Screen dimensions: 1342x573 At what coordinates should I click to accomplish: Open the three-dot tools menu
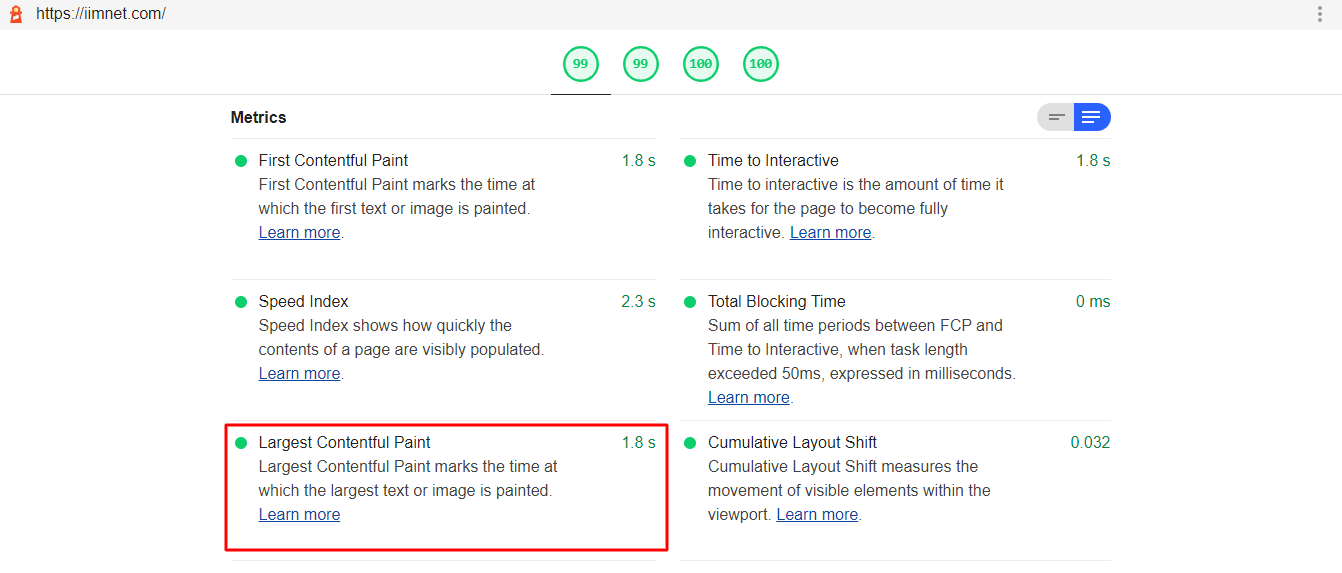click(1320, 14)
